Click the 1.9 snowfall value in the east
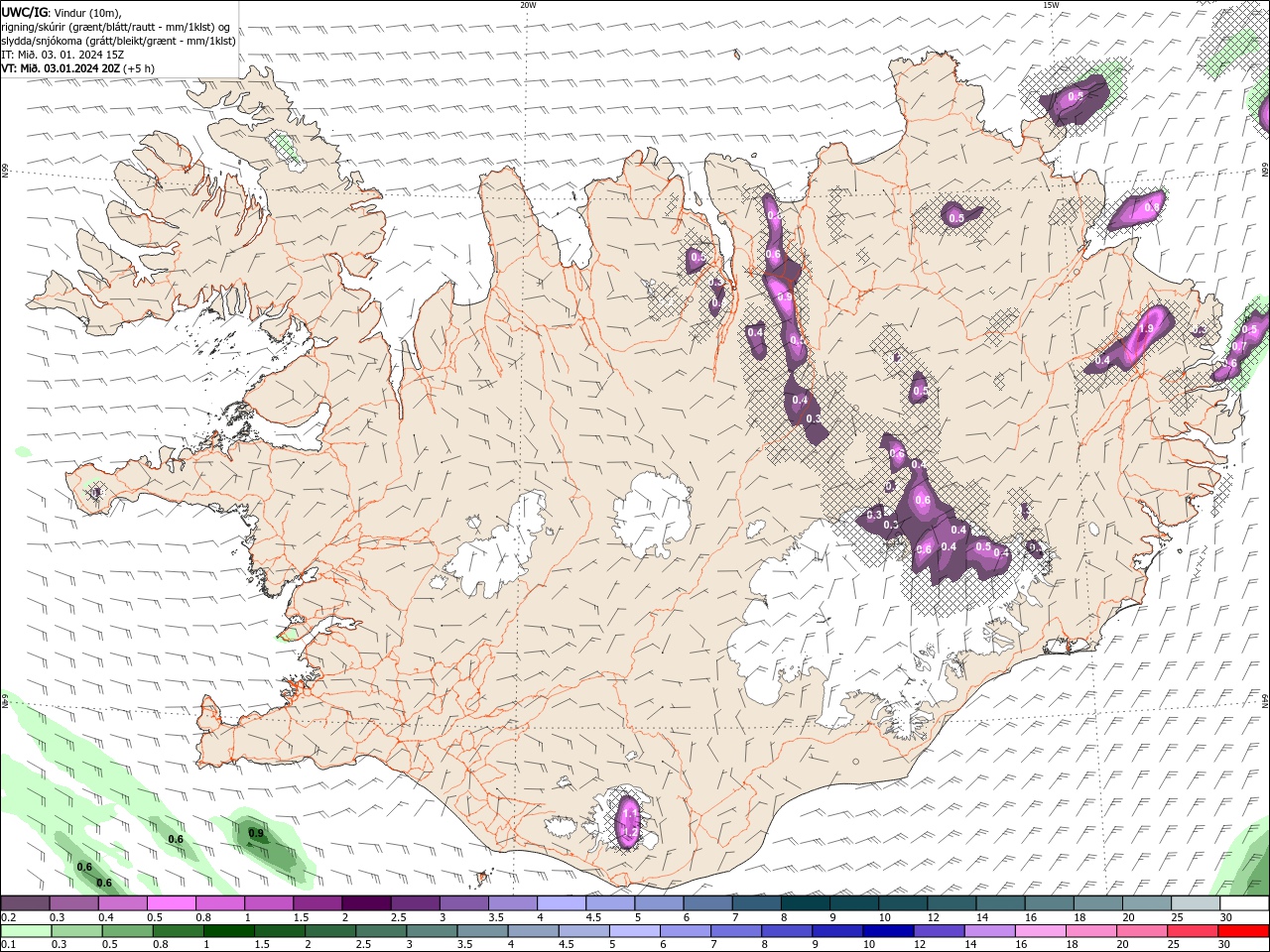This screenshot has width=1270, height=952. pos(1147,329)
